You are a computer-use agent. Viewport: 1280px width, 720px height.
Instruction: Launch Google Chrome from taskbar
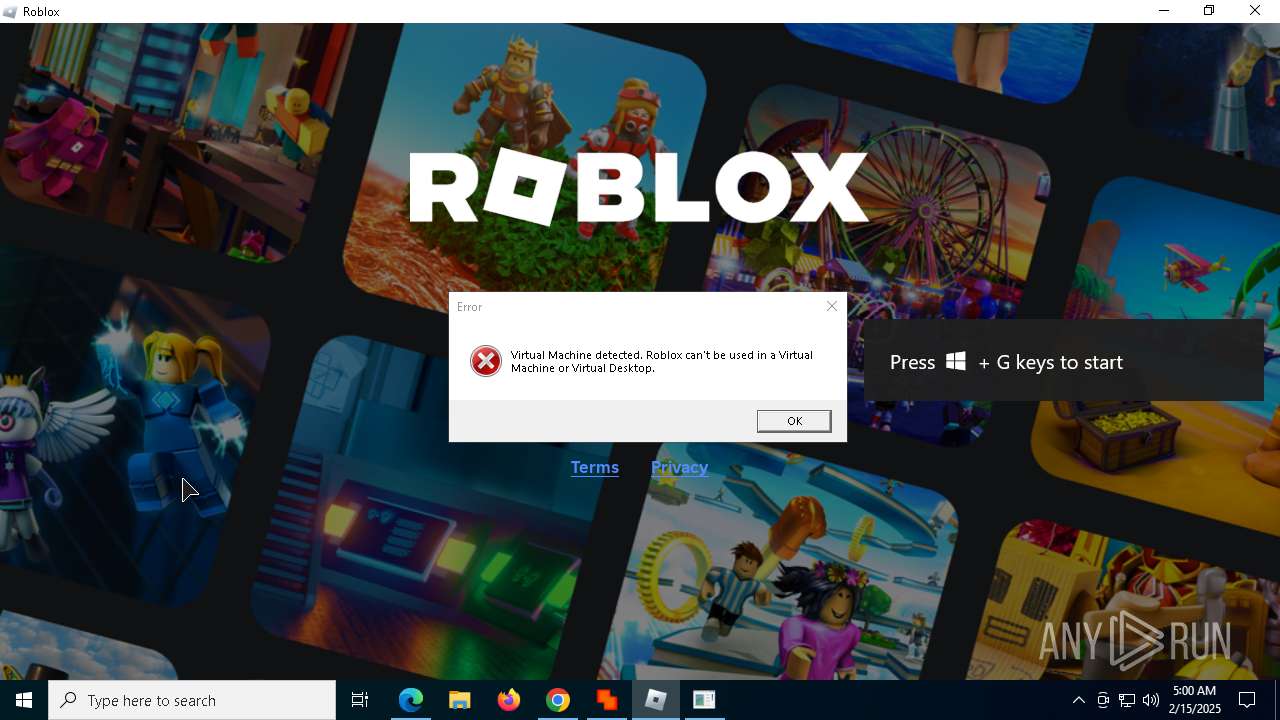(558, 700)
